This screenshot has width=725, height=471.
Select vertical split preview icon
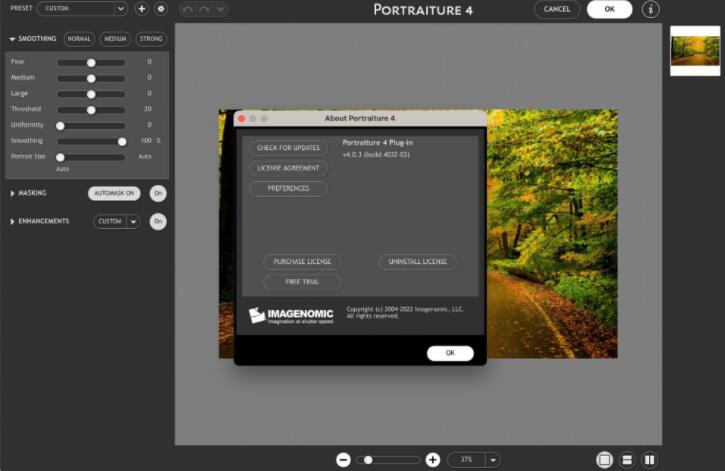click(x=650, y=459)
